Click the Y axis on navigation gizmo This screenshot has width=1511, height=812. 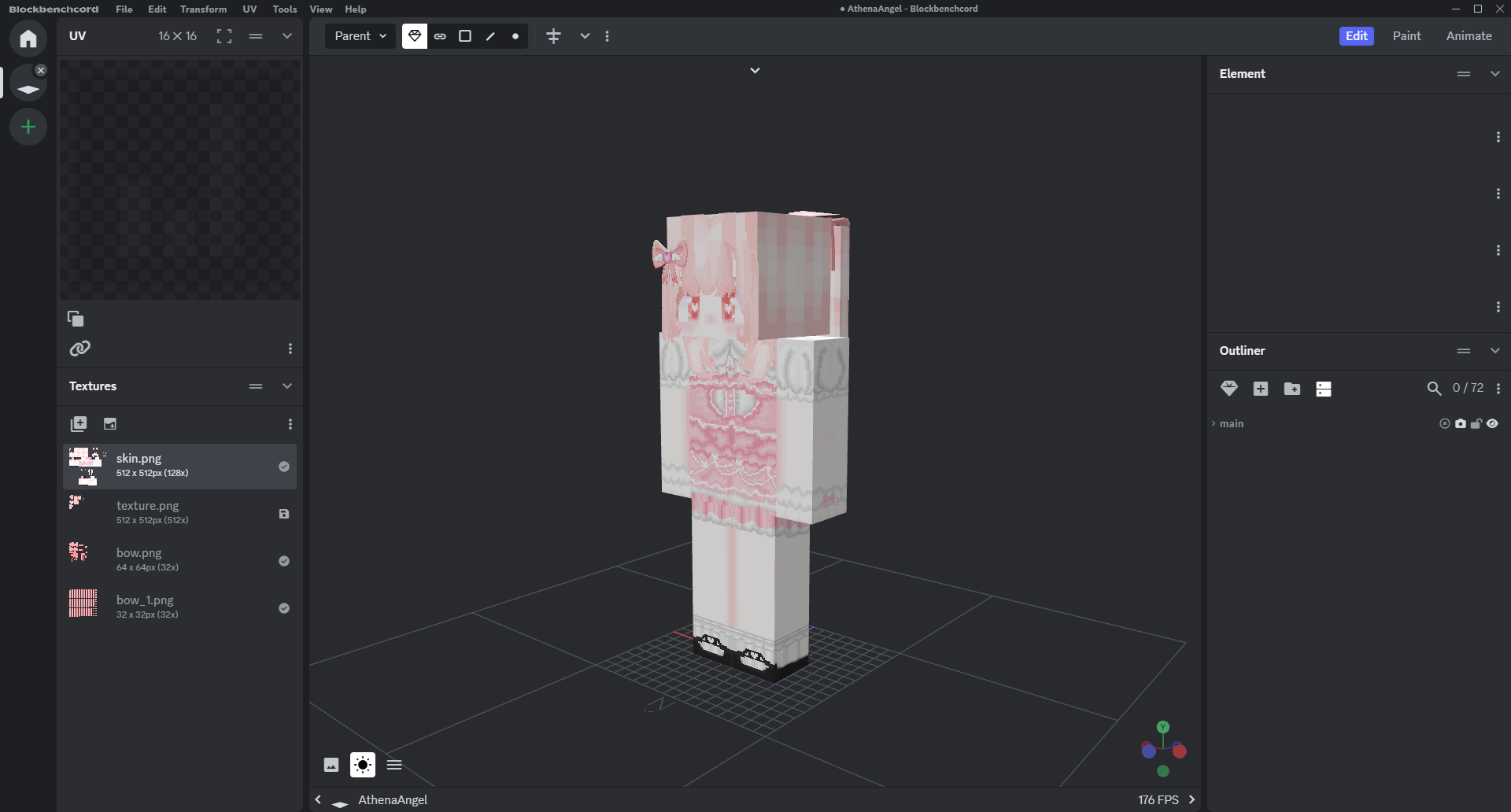[x=1163, y=727]
